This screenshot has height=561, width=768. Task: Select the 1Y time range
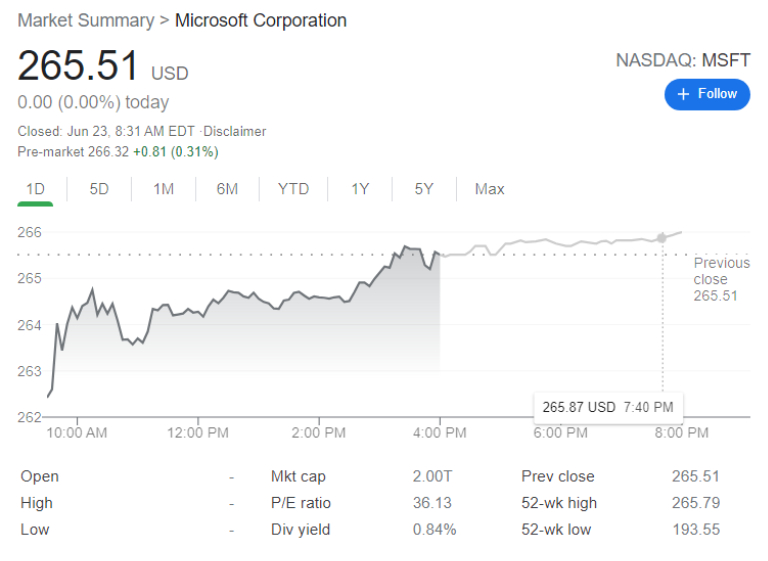(360, 189)
